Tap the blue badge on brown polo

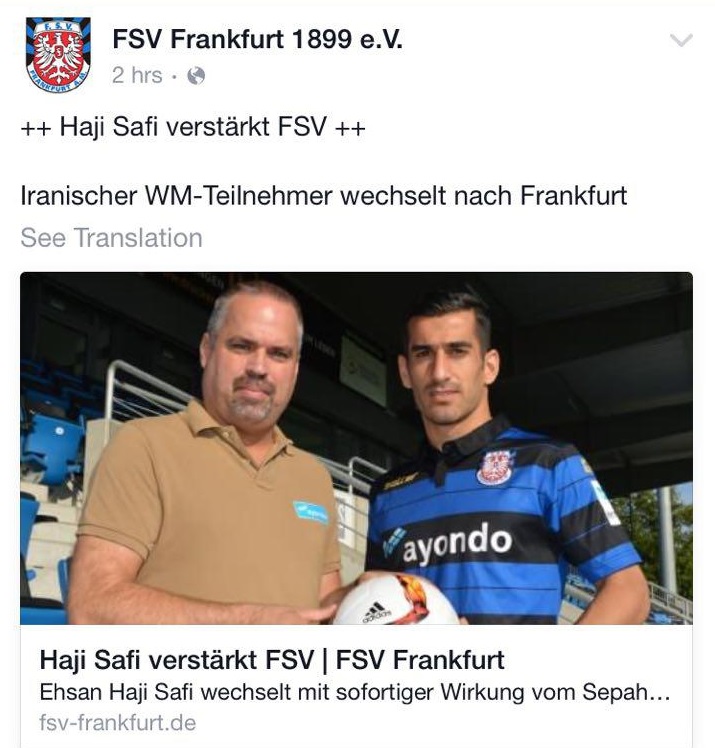(311, 512)
